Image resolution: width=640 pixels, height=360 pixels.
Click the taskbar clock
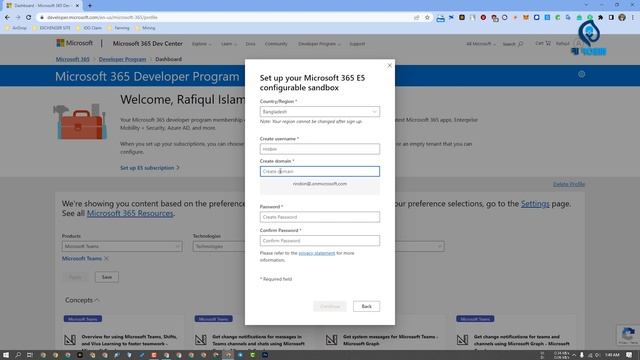click(612, 355)
